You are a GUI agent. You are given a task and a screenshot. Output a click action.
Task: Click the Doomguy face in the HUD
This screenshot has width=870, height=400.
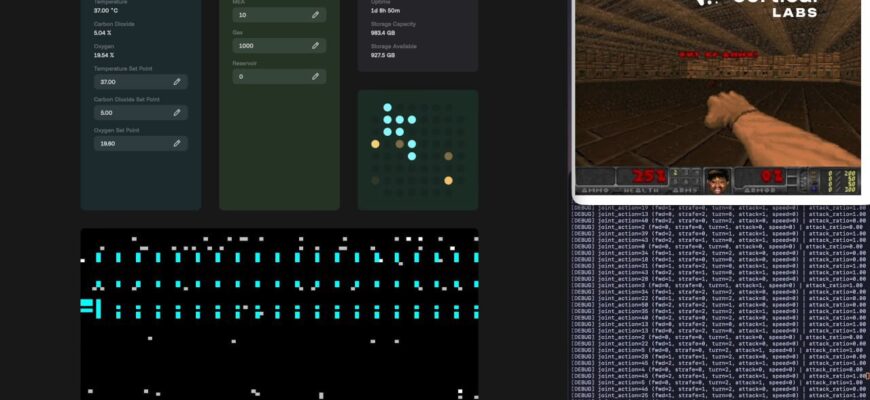[718, 180]
